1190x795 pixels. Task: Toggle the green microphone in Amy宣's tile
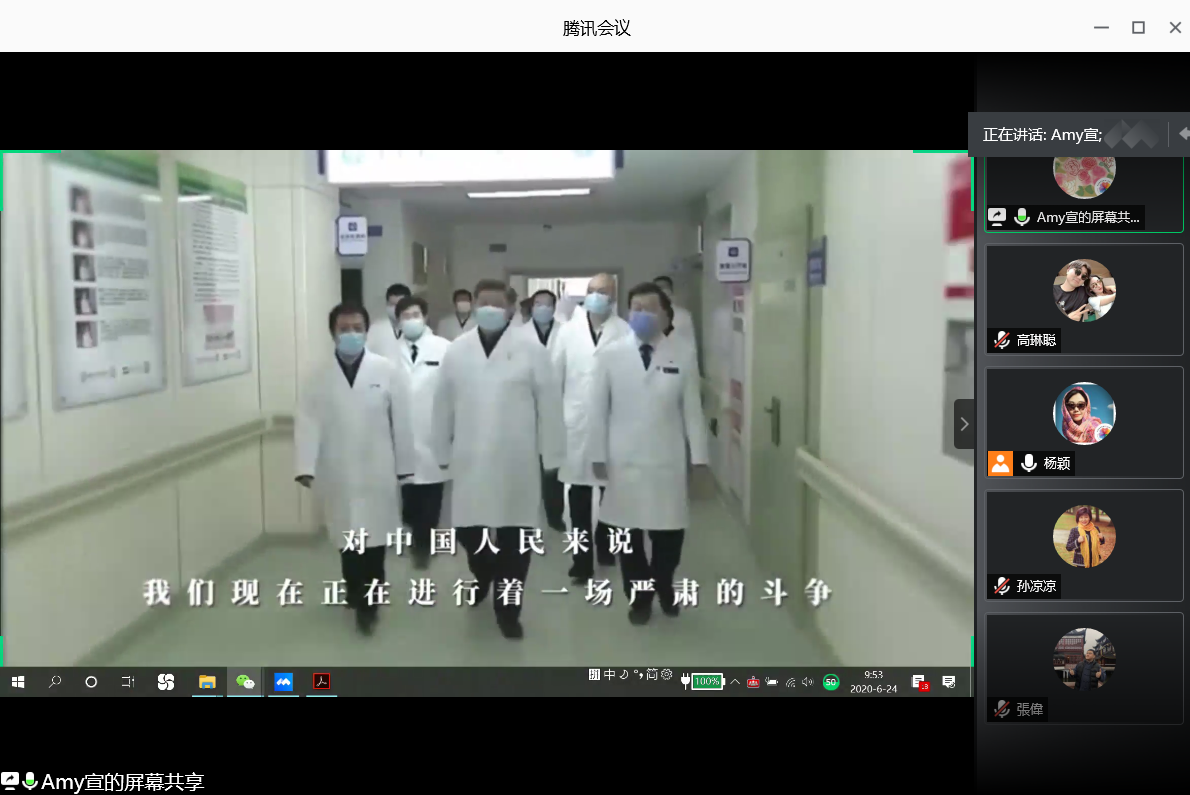[x=1022, y=217]
